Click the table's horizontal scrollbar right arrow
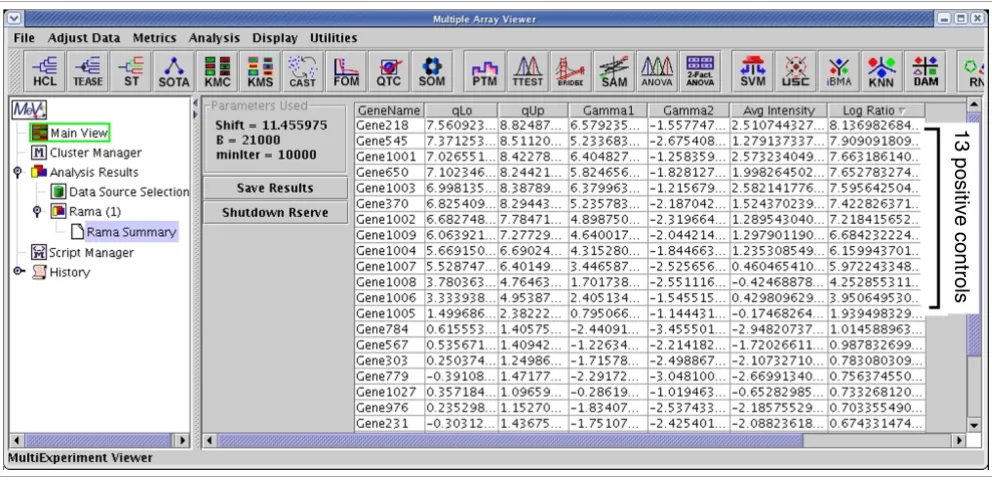 [x=958, y=440]
